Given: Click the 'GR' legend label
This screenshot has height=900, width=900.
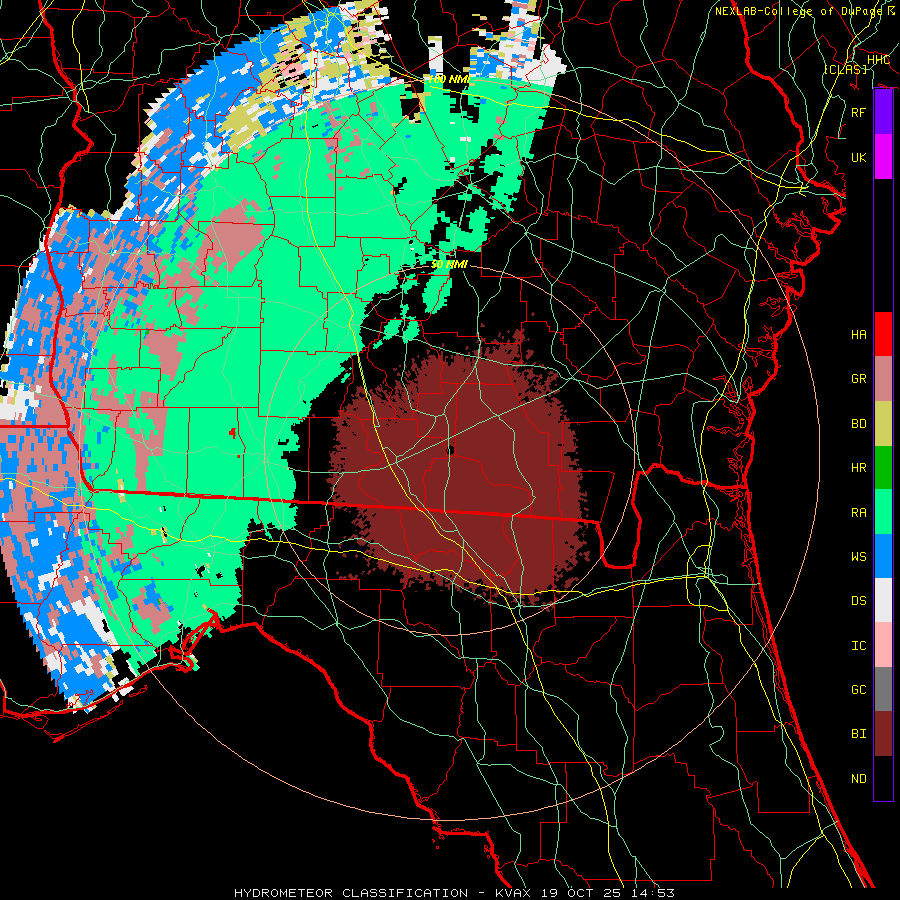Looking at the screenshot, I should (859, 379).
